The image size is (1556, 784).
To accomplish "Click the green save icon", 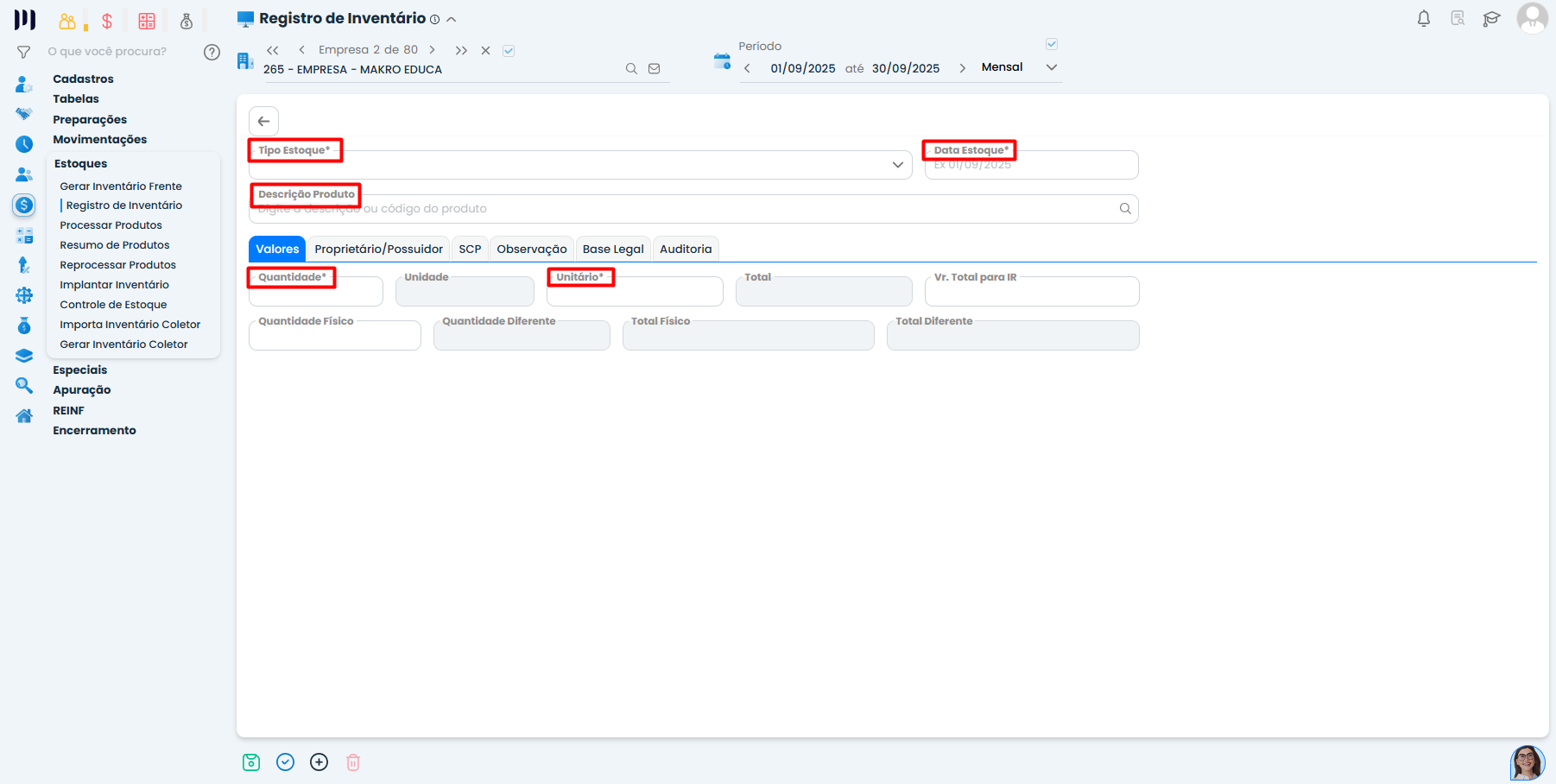I will pyautogui.click(x=251, y=762).
